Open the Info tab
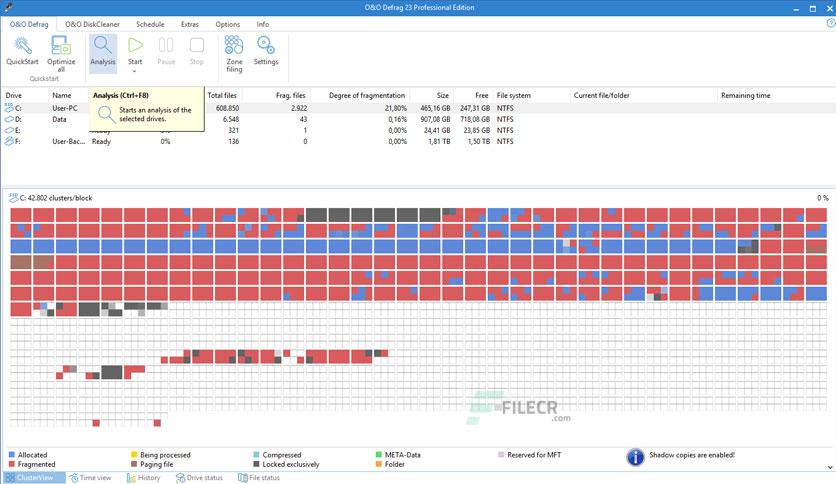 click(x=262, y=25)
